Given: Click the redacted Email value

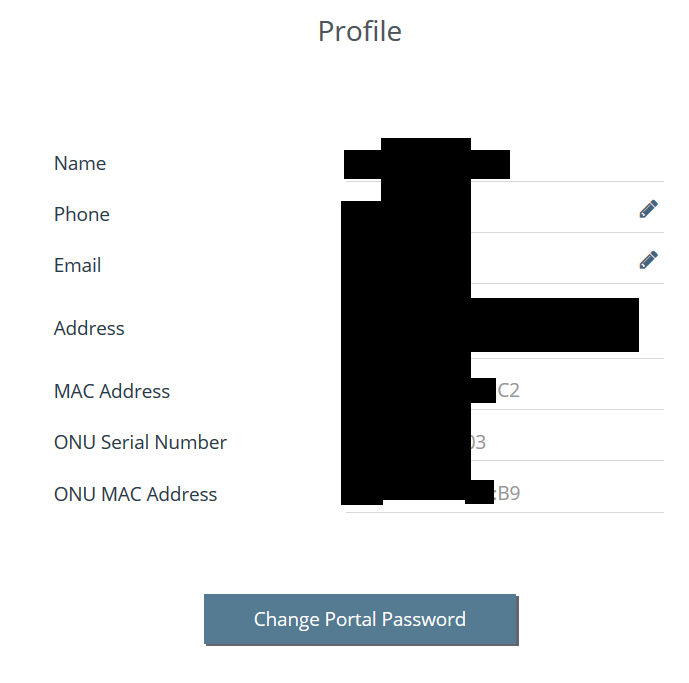Looking at the screenshot, I should pyautogui.click(x=405, y=265).
